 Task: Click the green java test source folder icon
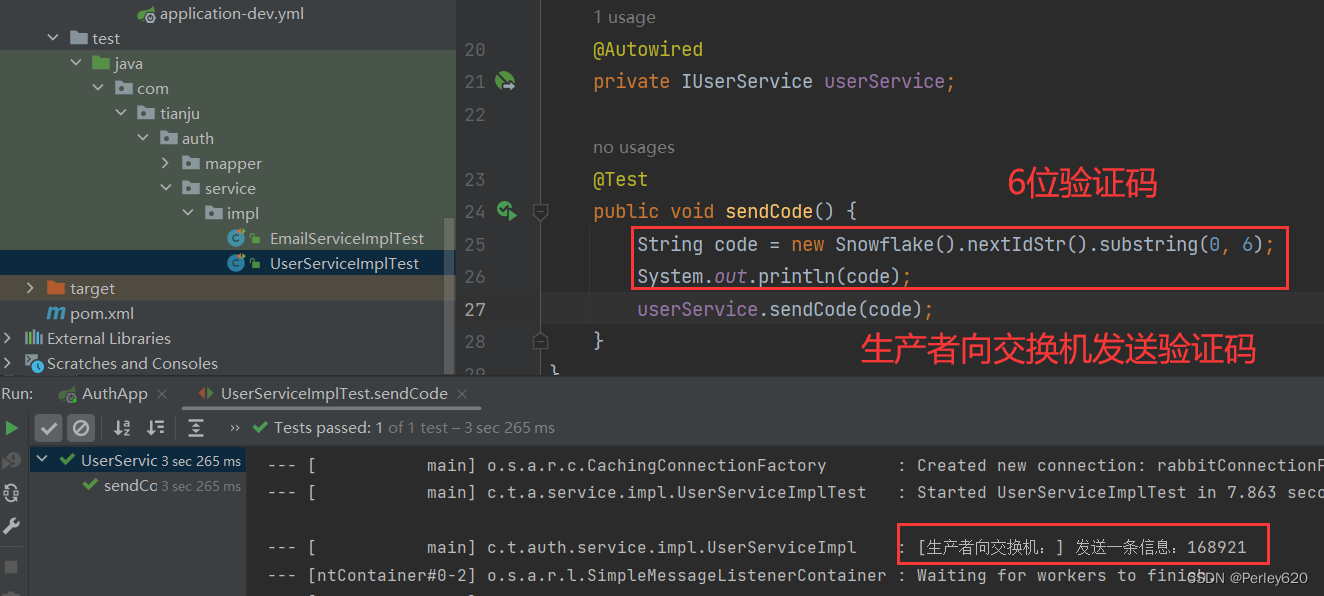pyautogui.click(x=101, y=63)
